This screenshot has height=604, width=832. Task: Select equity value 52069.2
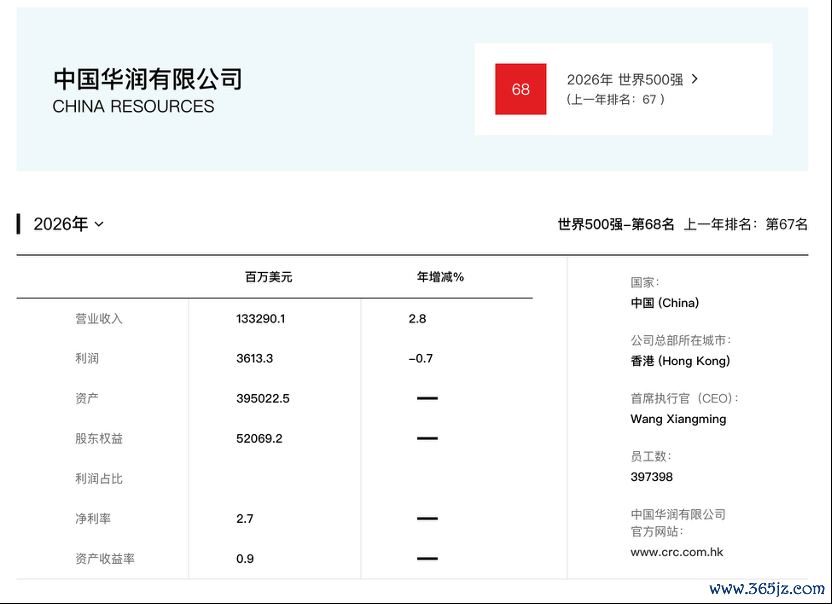click(x=259, y=438)
